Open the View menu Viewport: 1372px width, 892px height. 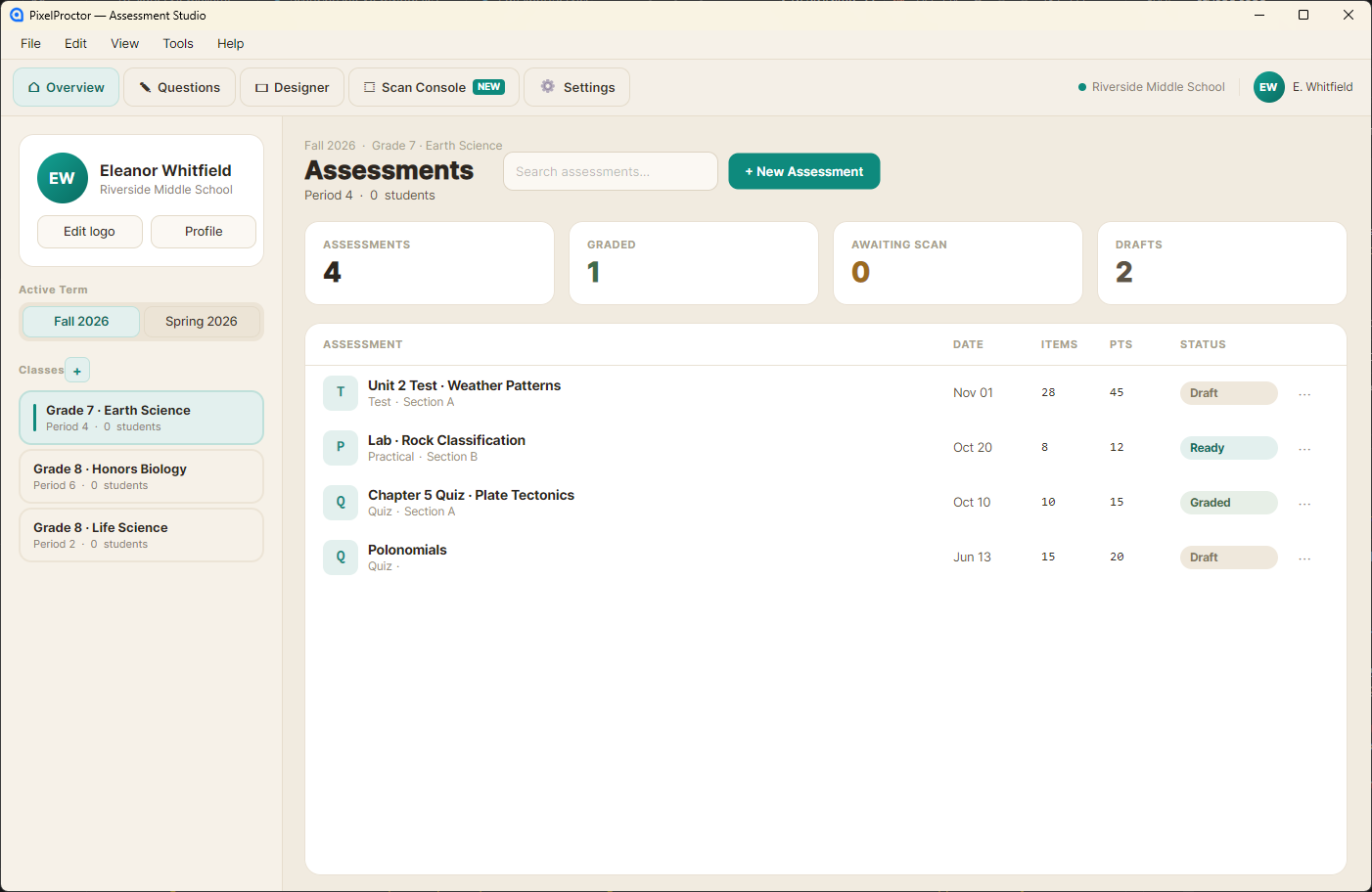click(x=124, y=43)
